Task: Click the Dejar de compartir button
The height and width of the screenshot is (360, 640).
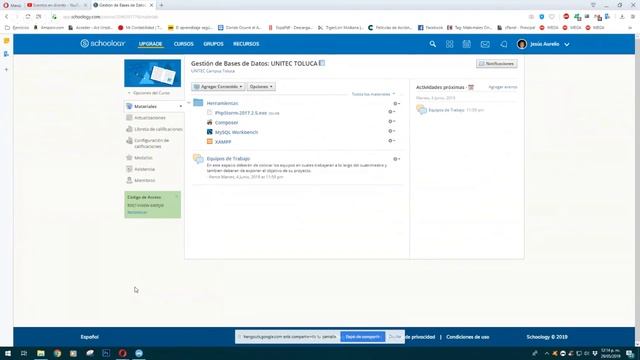Action: (362, 337)
